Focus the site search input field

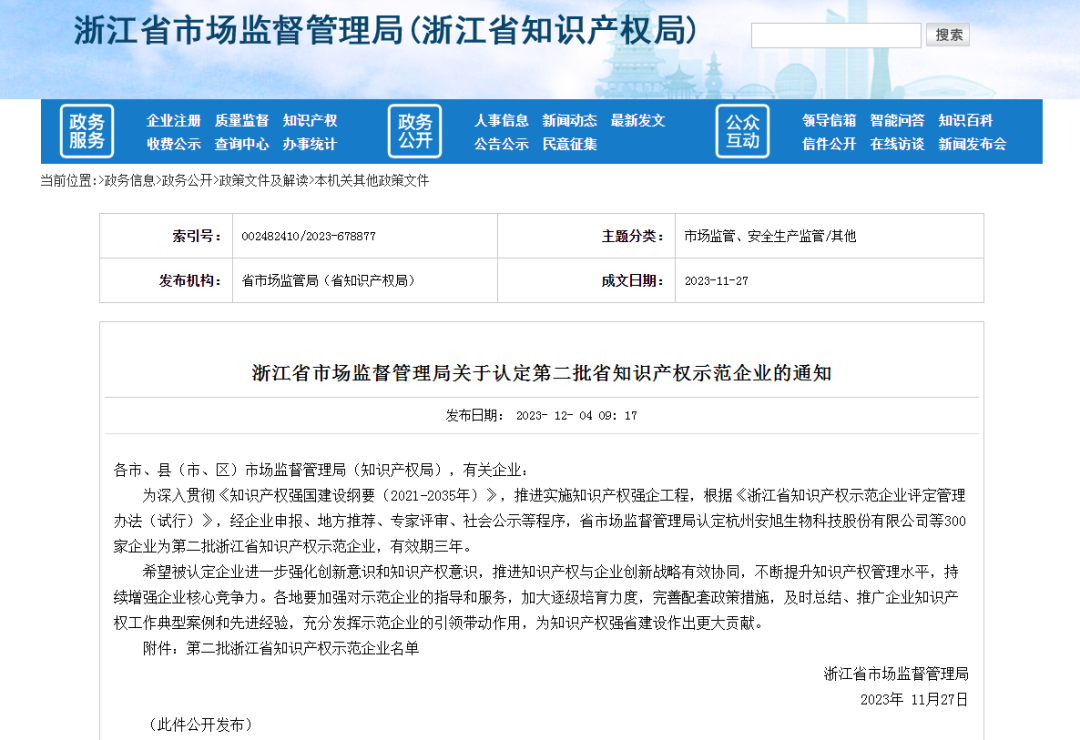click(x=836, y=35)
